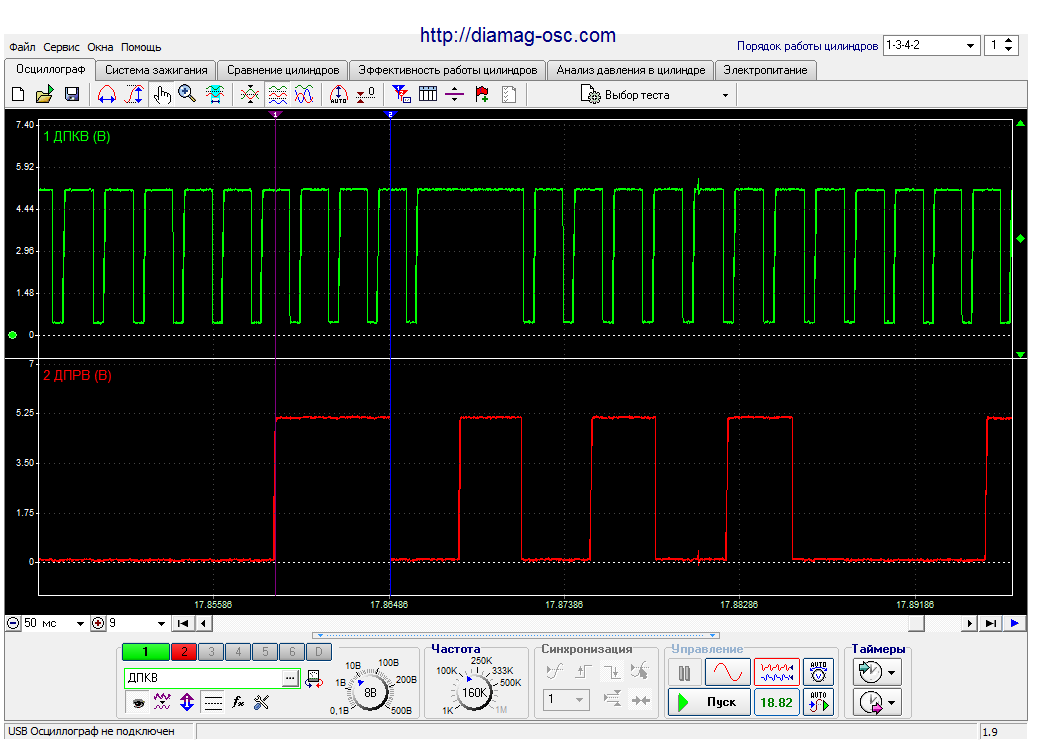Screen dimensions: 1040x744
Task: Create a new file with blank page icon
Action: click(19, 95)
